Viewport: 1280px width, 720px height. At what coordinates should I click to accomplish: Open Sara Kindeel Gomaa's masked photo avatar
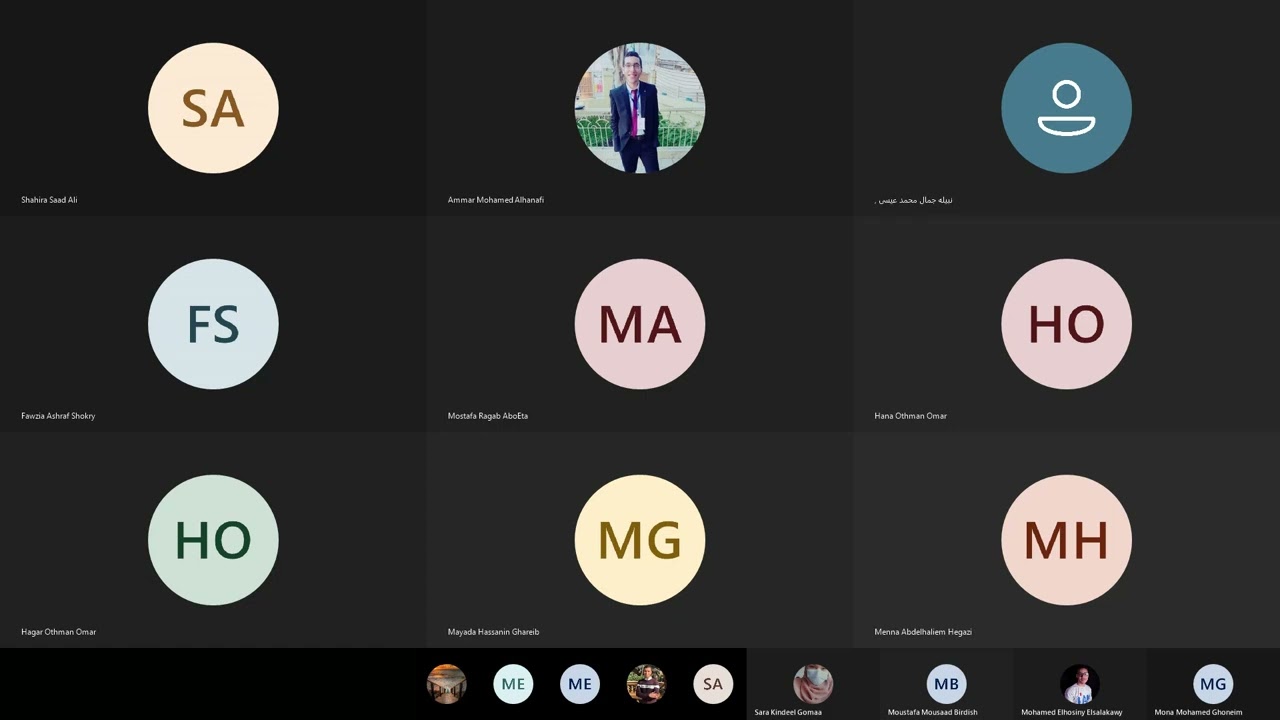coord(813,684)
